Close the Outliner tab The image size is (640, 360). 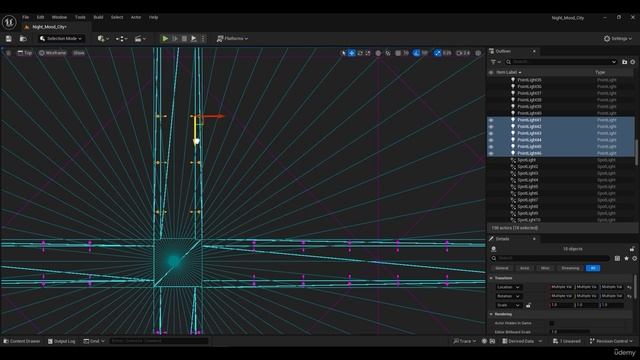[534, 51]
